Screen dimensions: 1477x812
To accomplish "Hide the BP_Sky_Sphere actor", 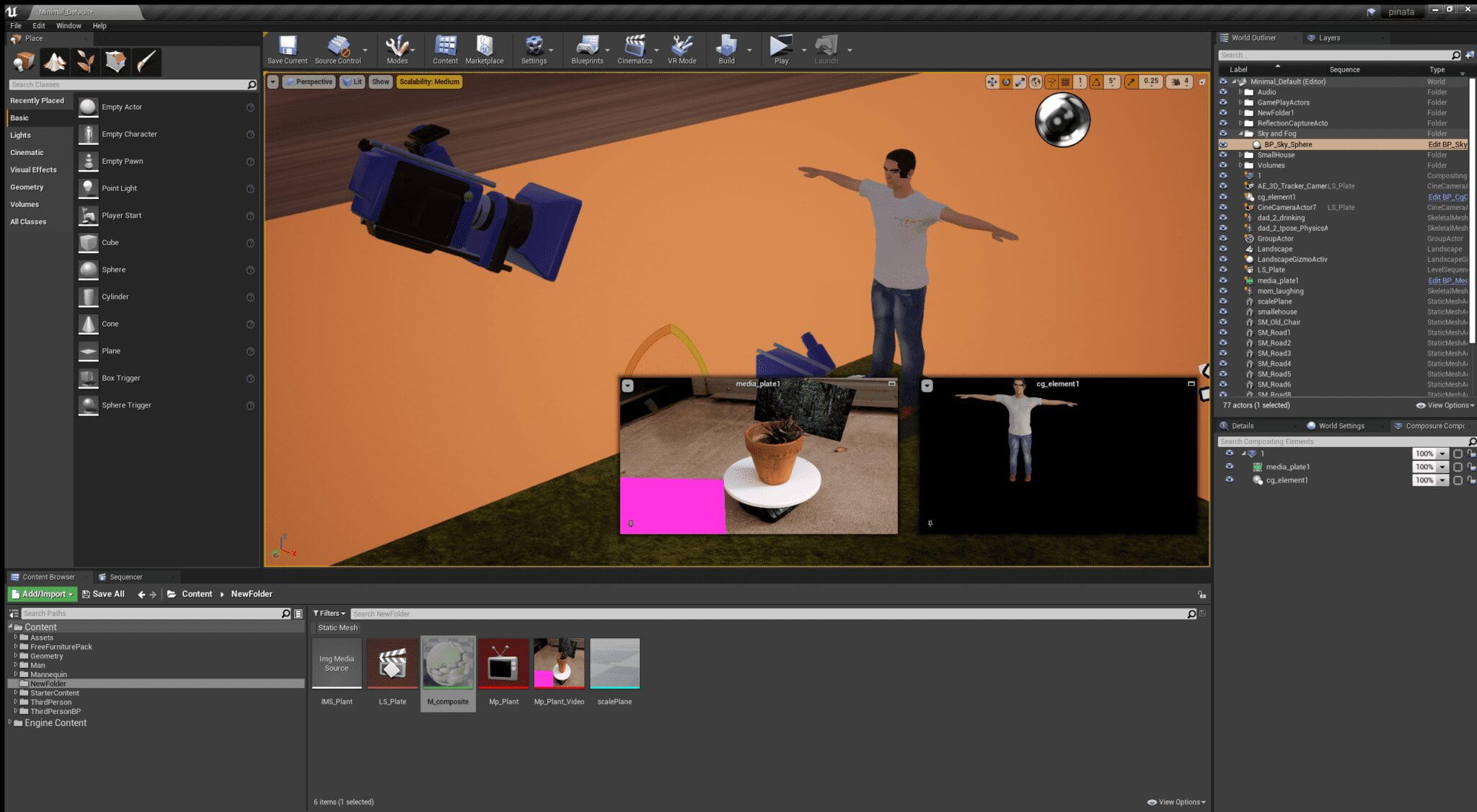I will coord(1223,144).
